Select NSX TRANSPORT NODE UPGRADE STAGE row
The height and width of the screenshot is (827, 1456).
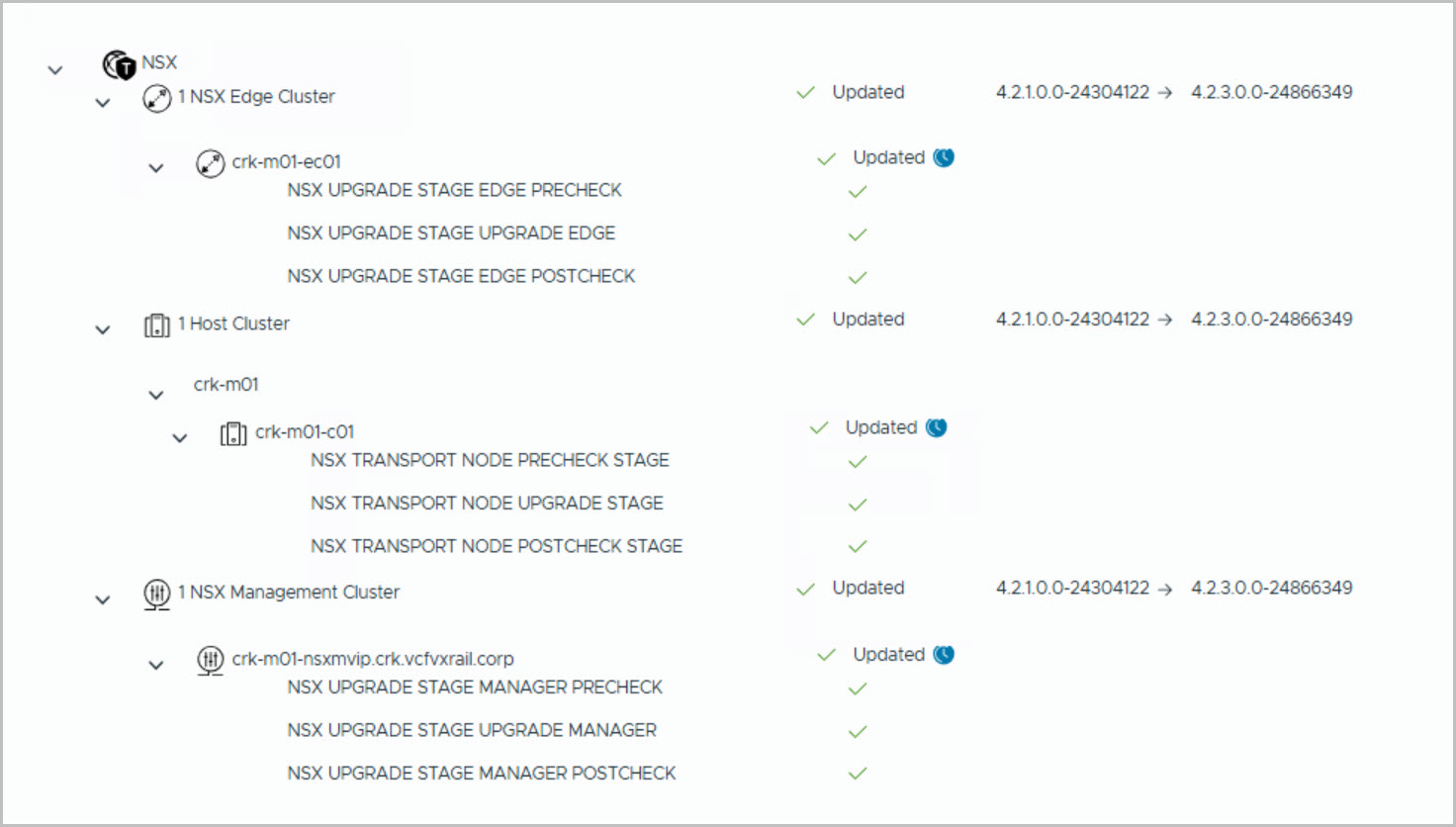(487, 504)
